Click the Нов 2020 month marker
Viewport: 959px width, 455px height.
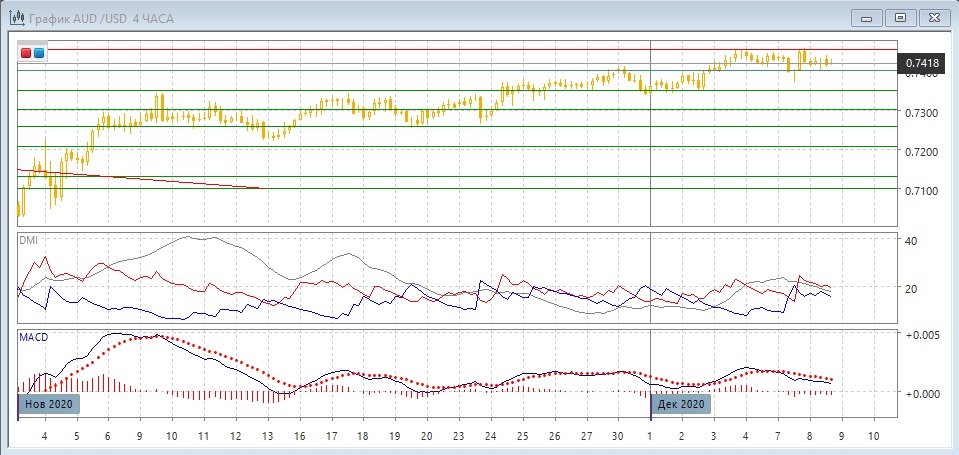[x=46, y=404]
